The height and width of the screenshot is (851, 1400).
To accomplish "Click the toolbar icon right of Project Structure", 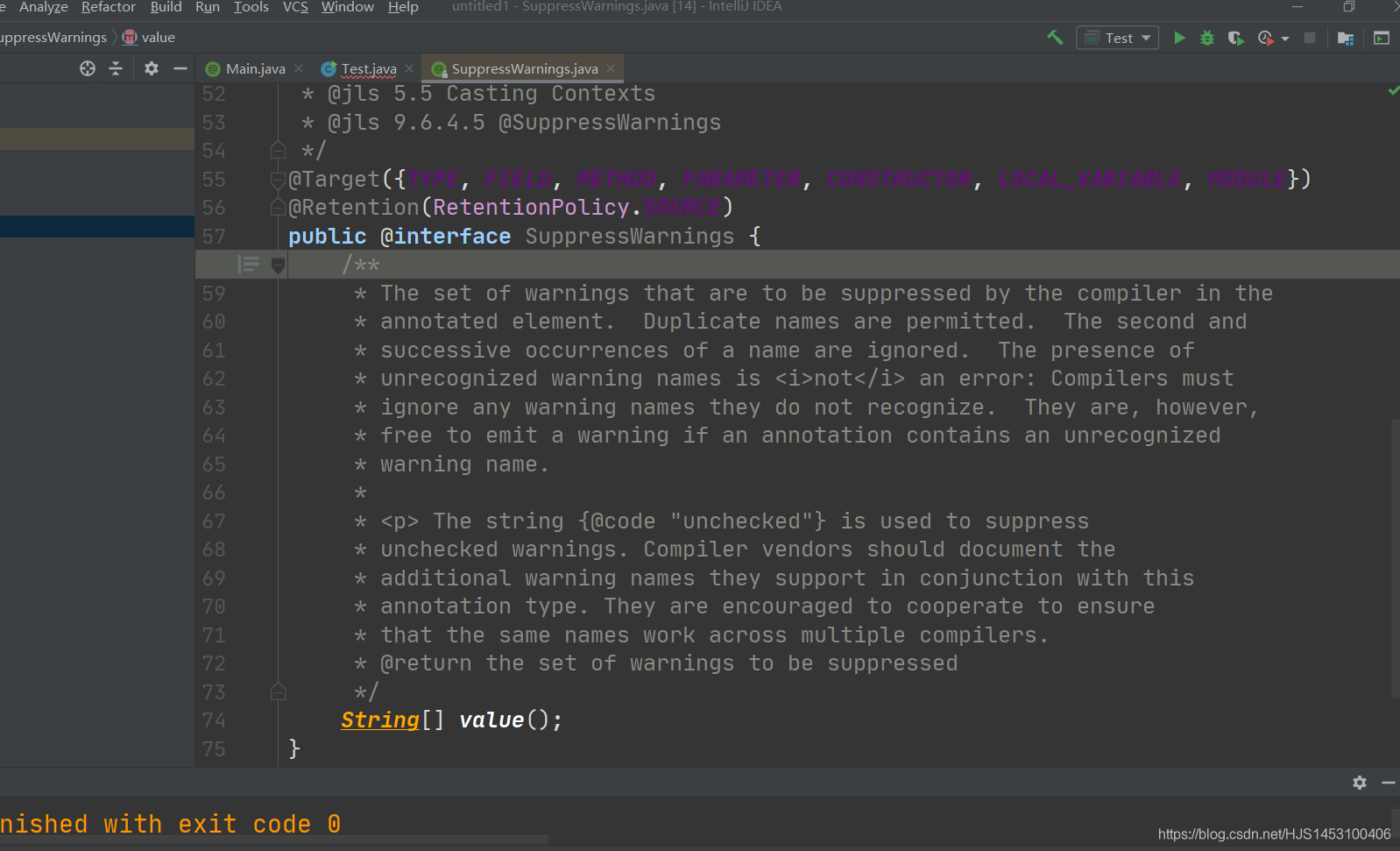I will pyautogui.click(x=1382, y=38).
